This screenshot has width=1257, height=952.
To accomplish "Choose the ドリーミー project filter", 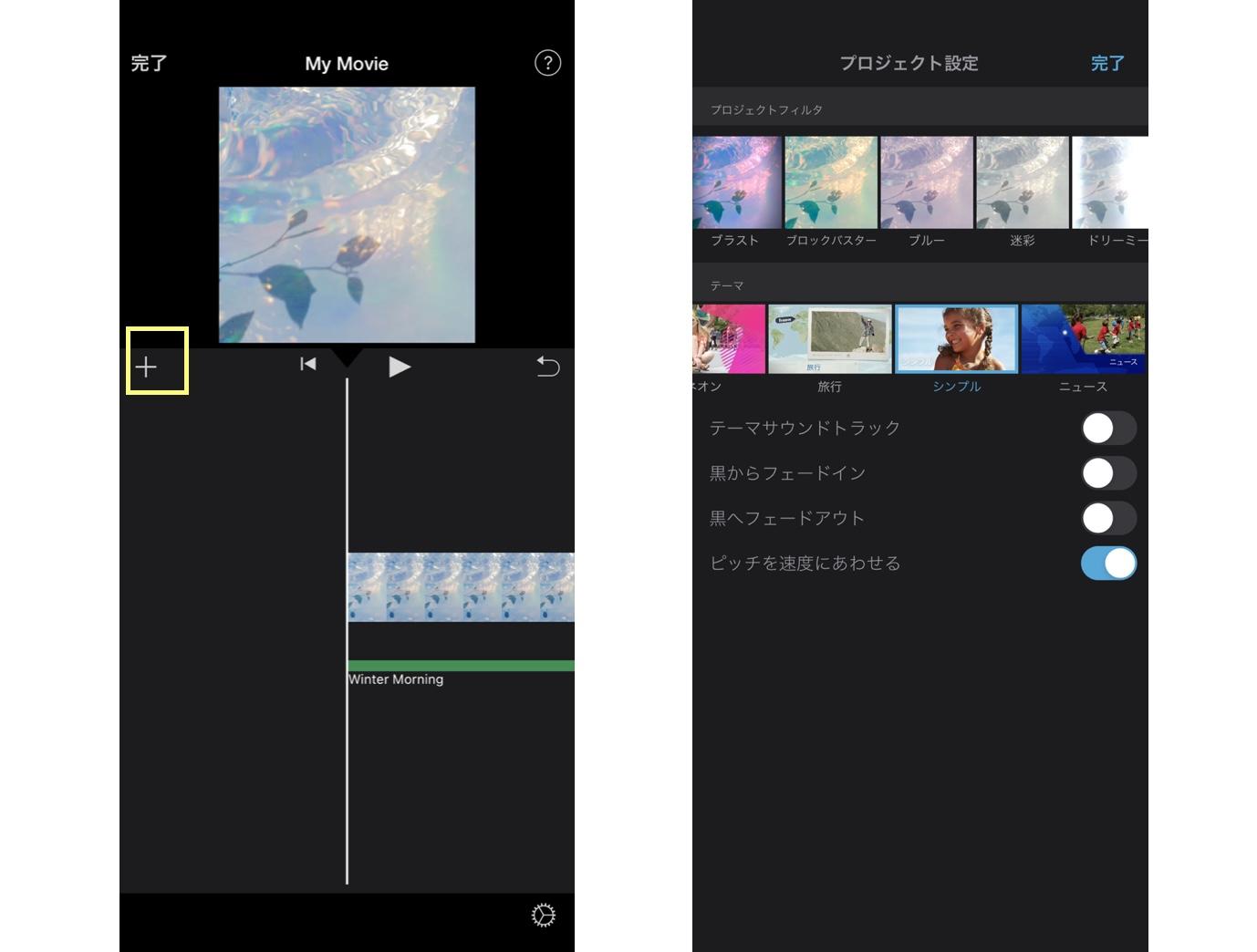I will tap(1110, 182).
